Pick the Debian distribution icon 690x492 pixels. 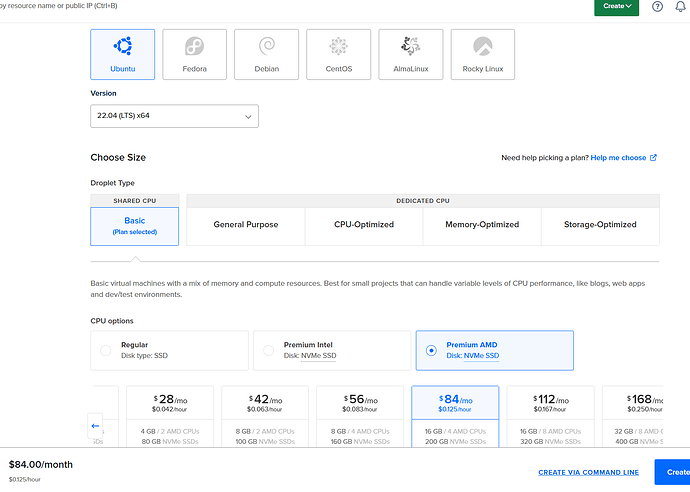pyautogui.click(x=266, y=46)
